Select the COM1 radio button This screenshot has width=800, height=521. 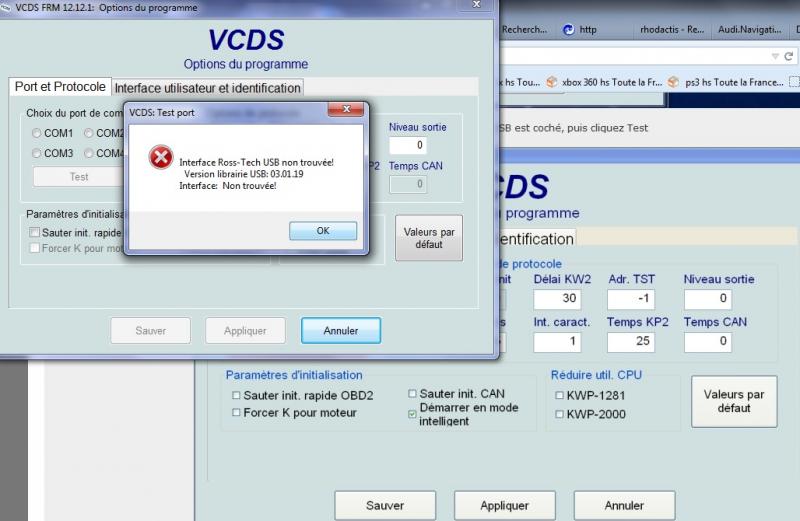click(x=36, y=133)
